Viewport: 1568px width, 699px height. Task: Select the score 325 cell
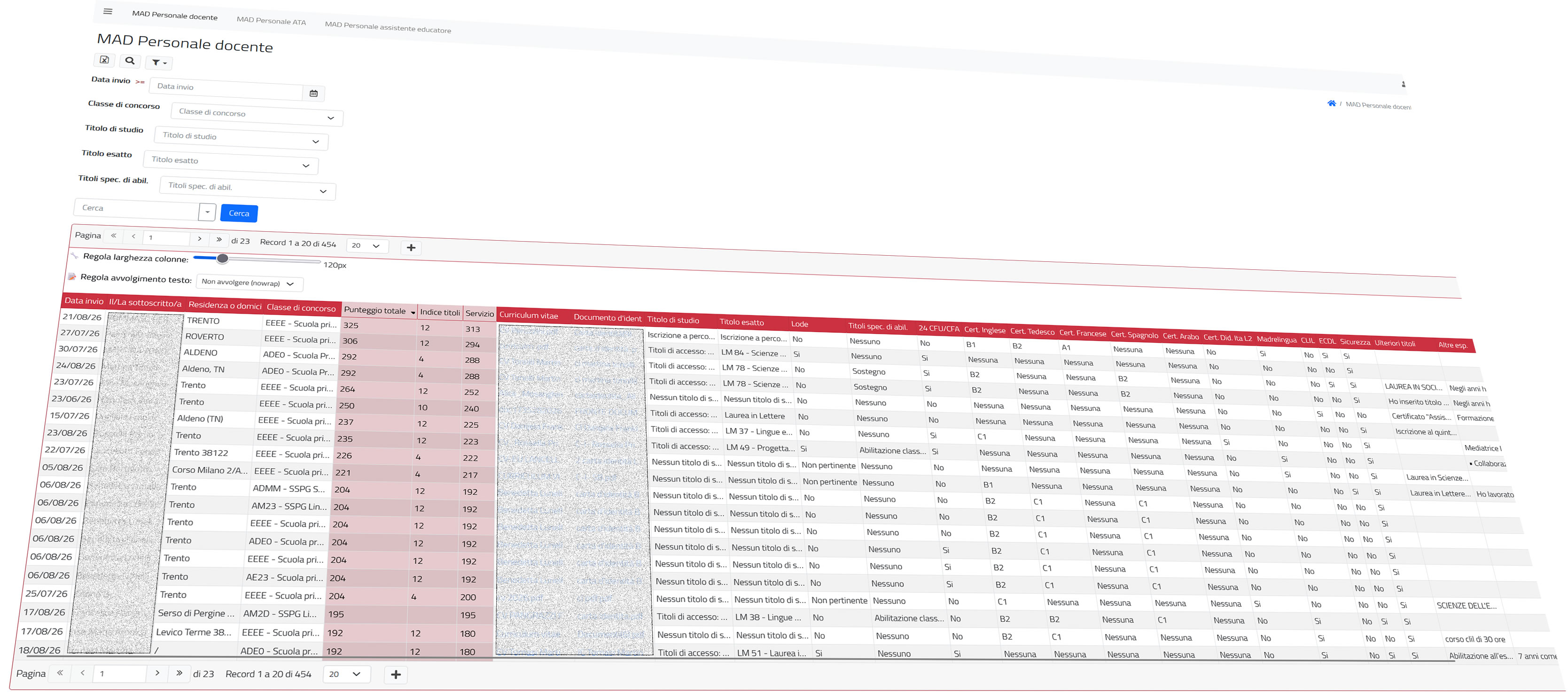379,326
